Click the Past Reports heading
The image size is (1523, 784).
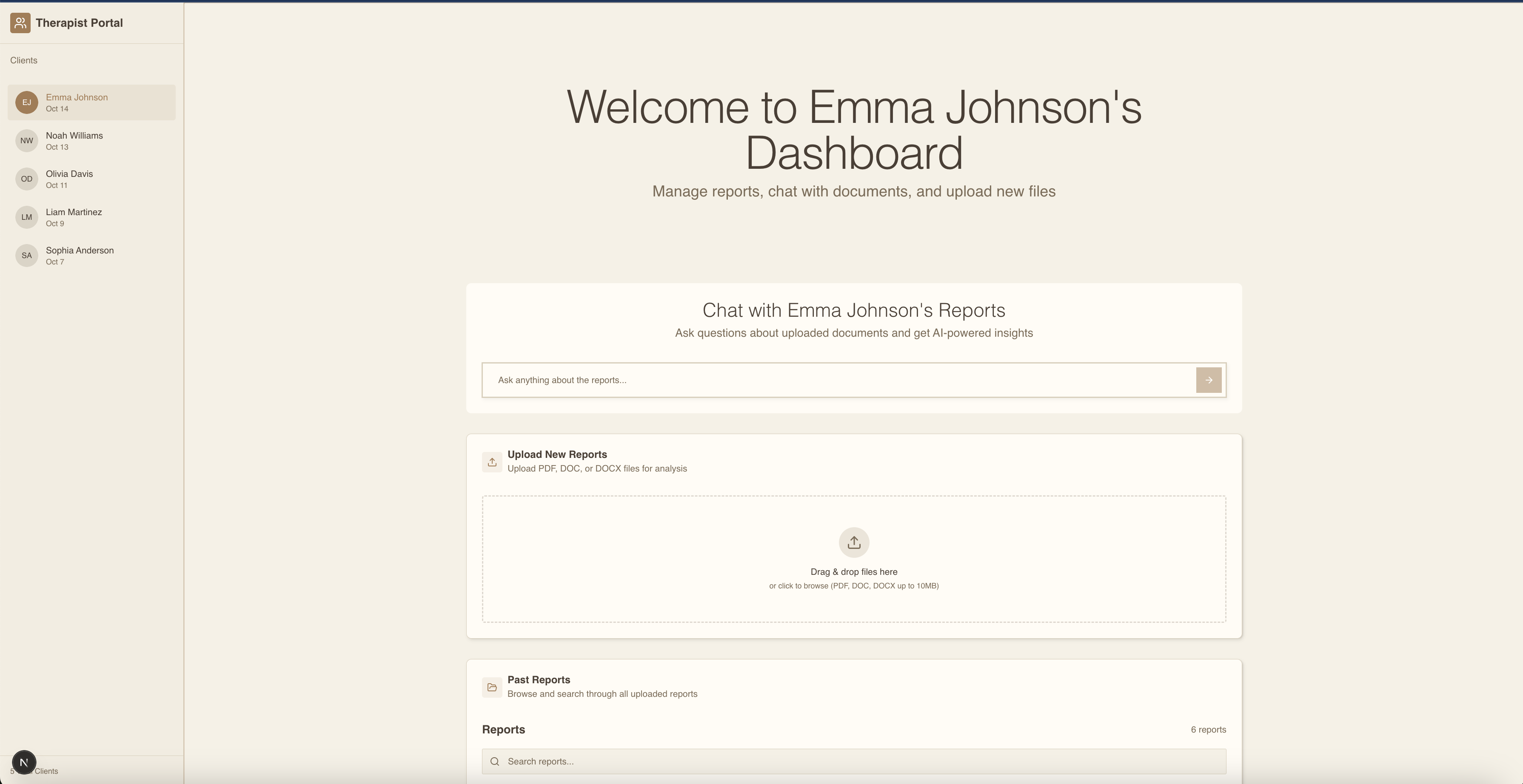coord(538,680)
